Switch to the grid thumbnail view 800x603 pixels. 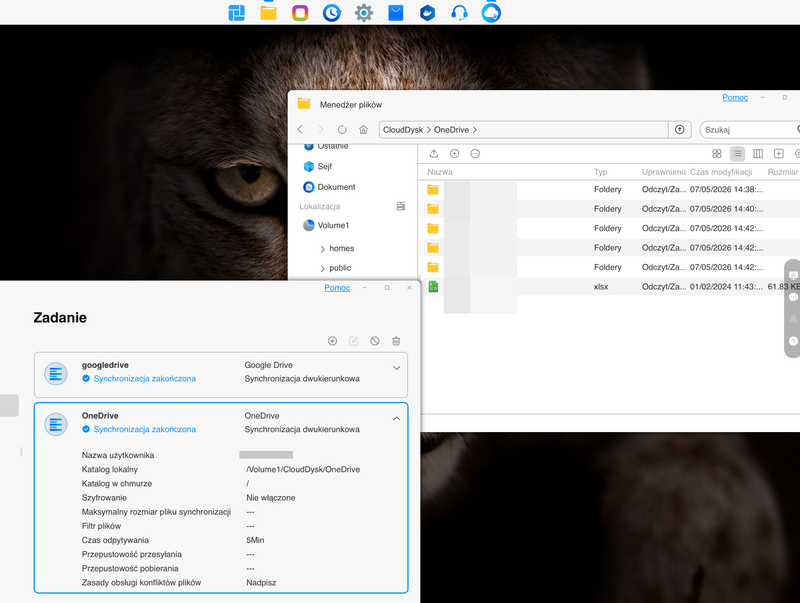point(716,154)
